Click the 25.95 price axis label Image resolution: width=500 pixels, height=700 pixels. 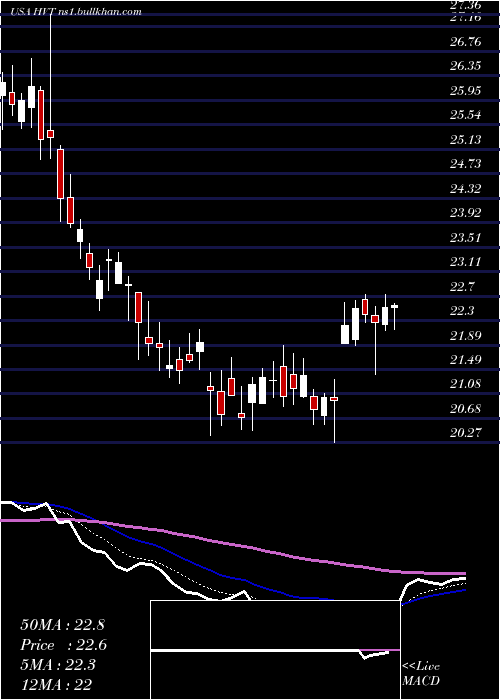[x=466, y=91]
